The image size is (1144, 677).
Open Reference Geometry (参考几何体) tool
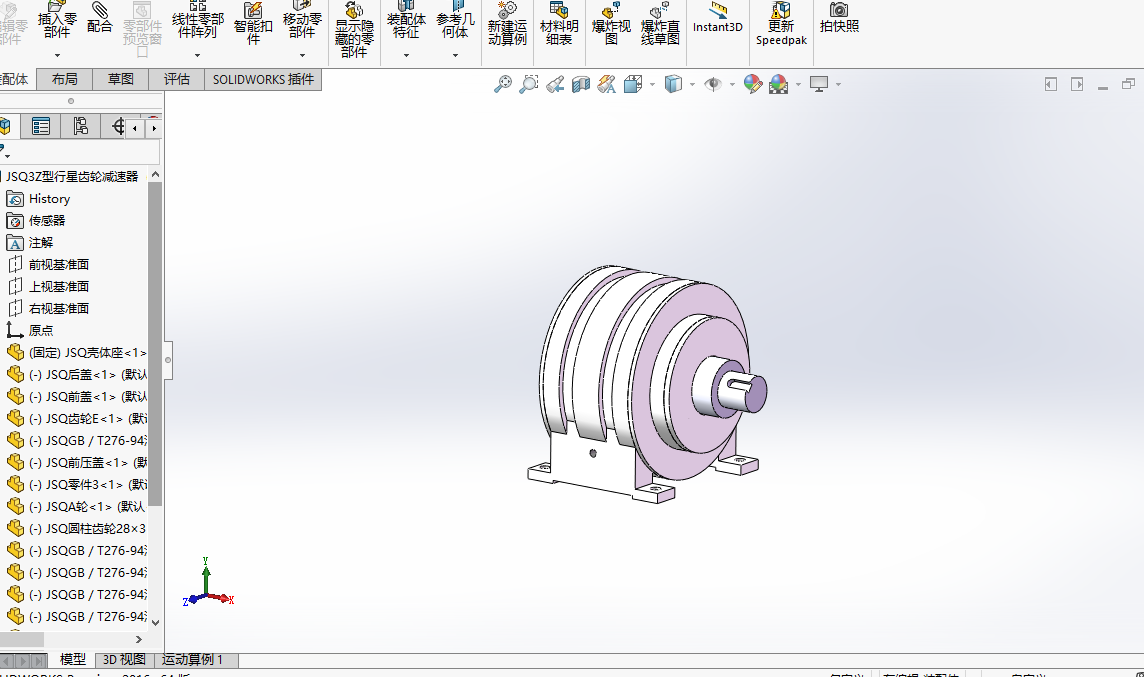coord(455,20)
